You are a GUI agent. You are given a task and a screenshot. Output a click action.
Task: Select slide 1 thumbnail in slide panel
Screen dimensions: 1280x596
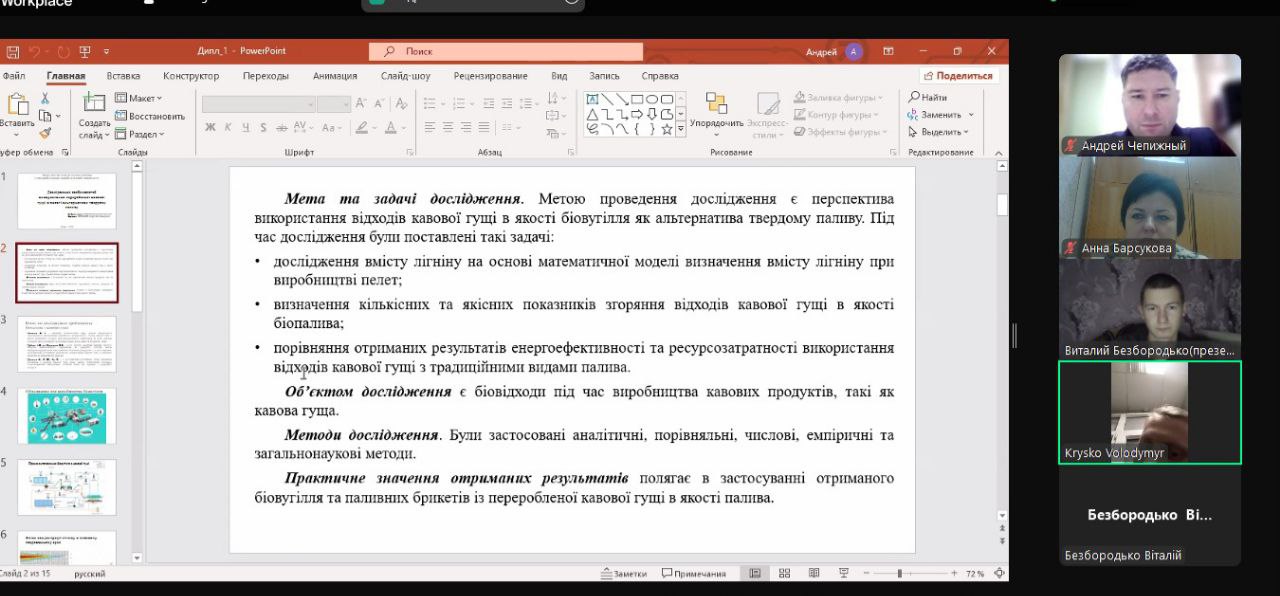tap(67, 201)
